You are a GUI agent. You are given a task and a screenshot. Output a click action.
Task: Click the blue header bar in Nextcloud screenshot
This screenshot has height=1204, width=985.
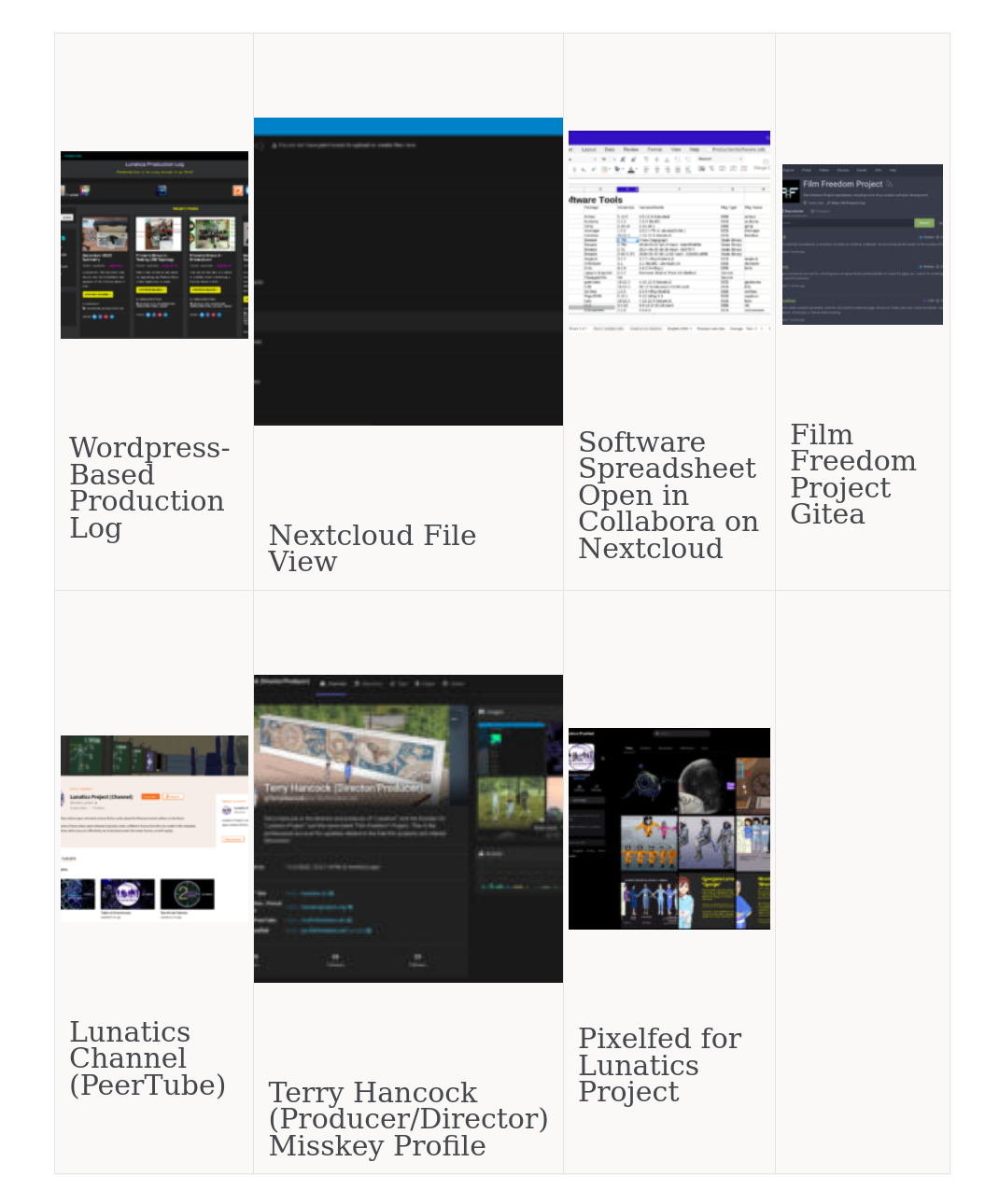pos(408,126)
